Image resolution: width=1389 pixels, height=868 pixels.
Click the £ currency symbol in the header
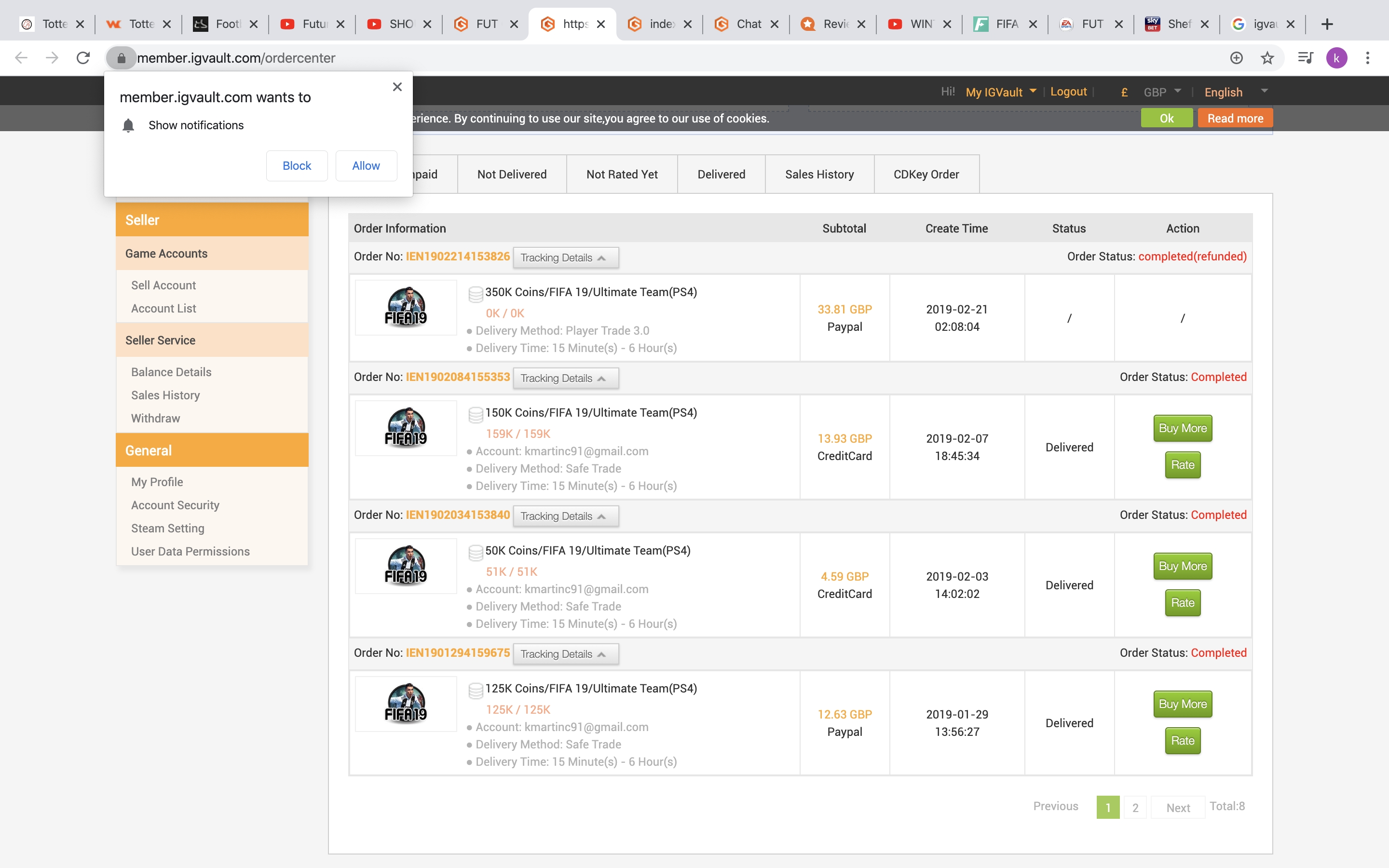[x=1123, y=92]
